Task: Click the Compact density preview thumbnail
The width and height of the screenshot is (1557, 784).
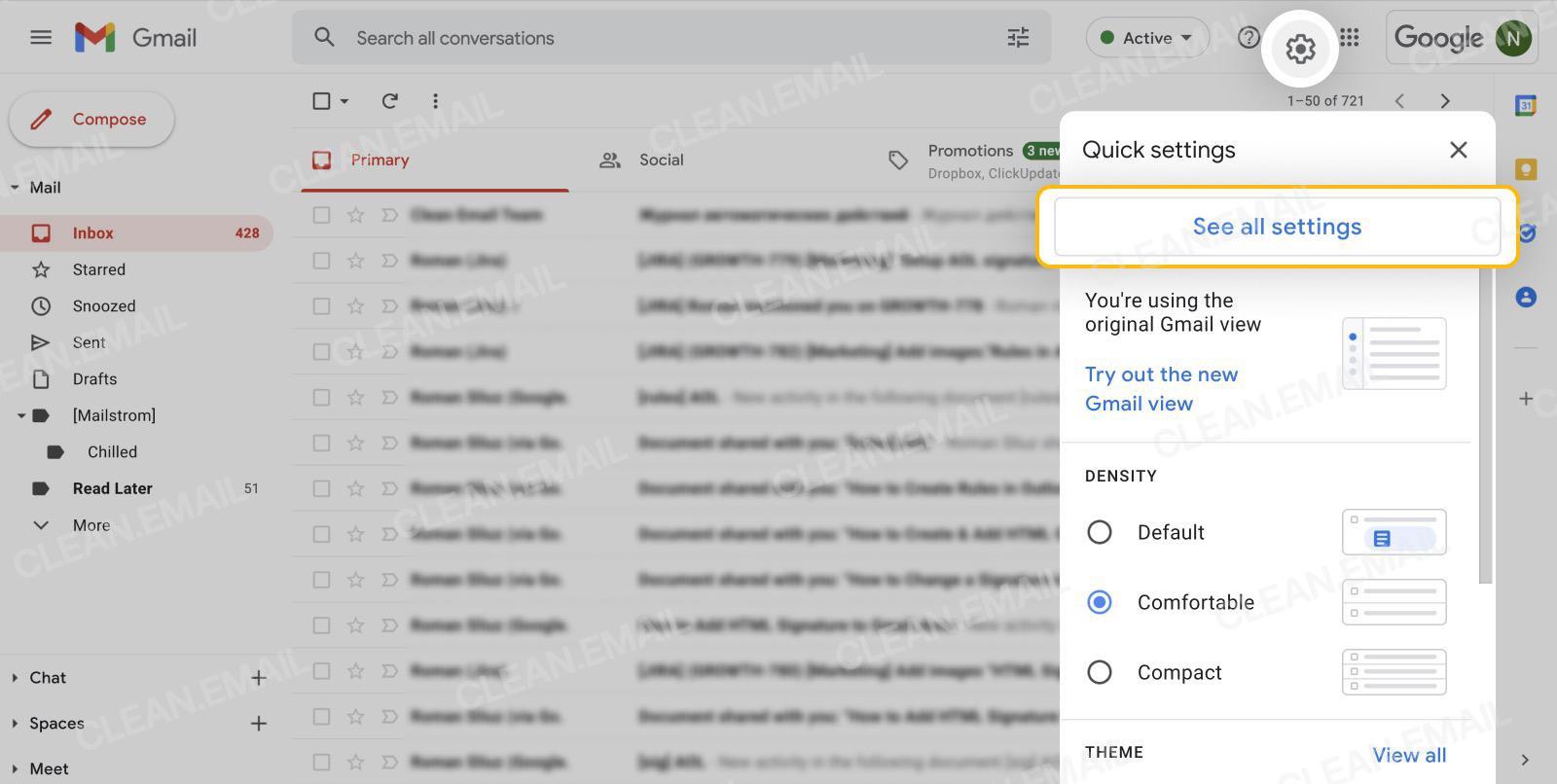Action: click(x=1394, y=672)
